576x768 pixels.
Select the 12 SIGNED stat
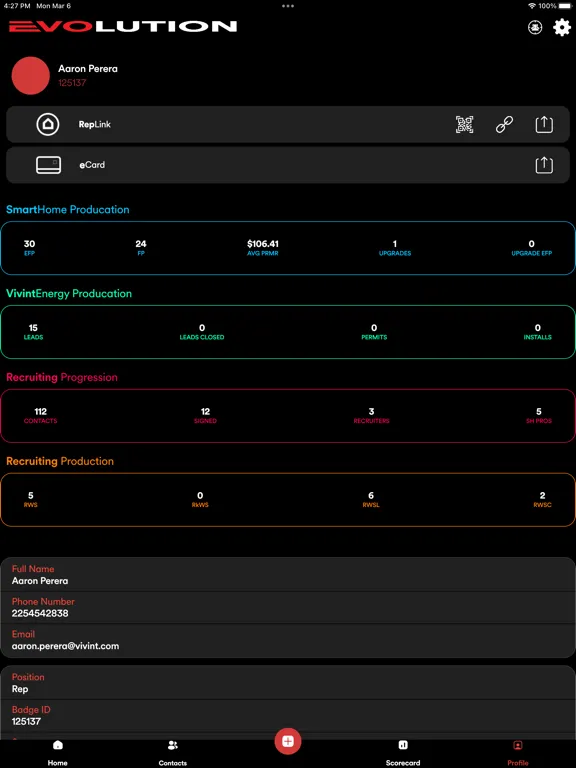pyautogui.click(x=205, y=415)
